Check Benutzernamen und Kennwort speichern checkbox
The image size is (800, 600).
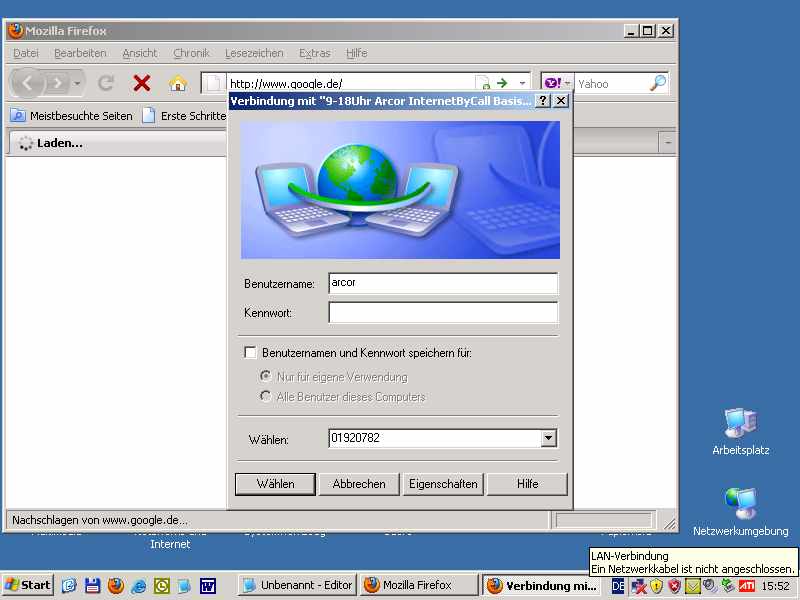pos(251,353)
